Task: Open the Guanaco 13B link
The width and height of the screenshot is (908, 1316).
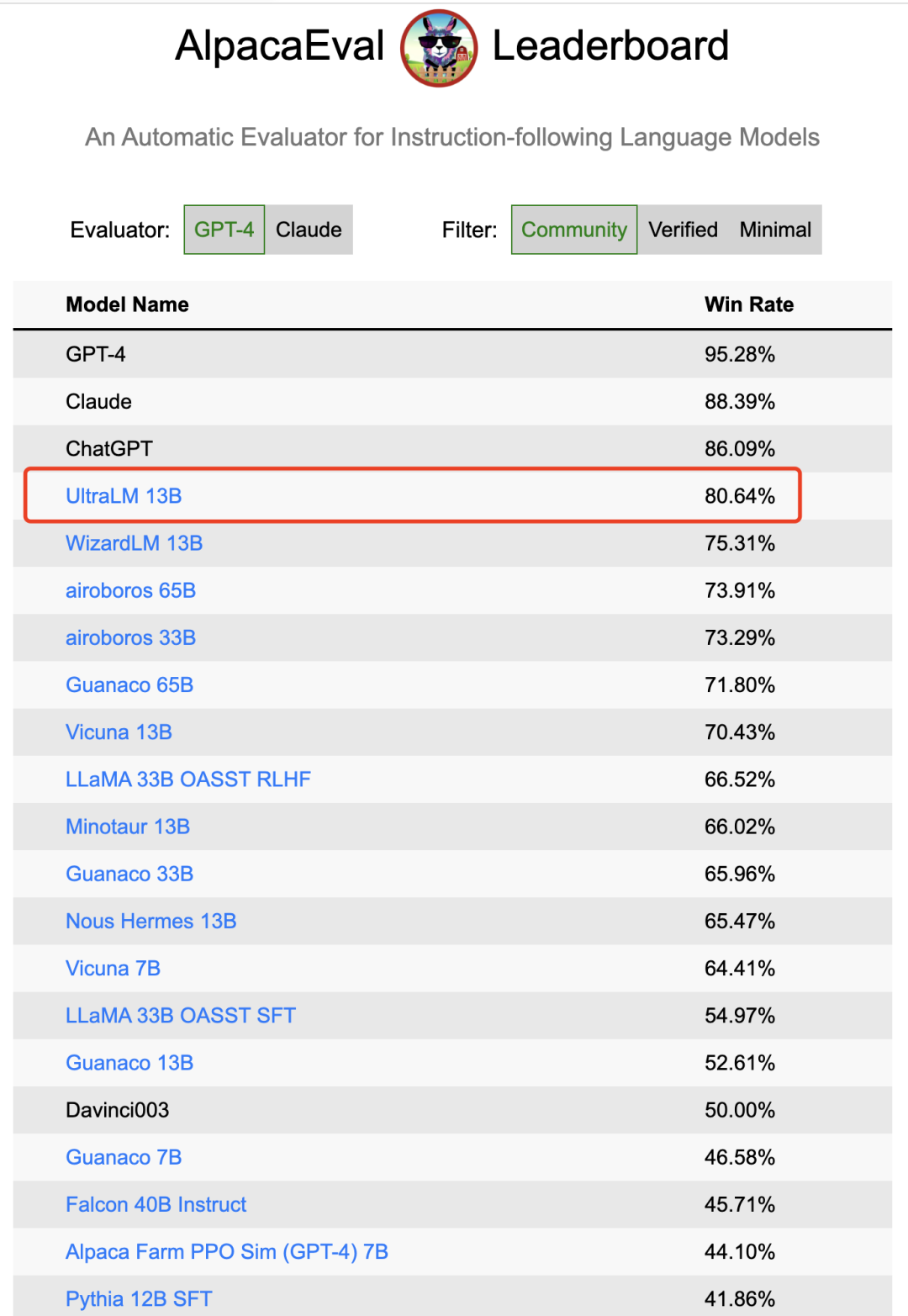Action: click(x=129, y=1063)
